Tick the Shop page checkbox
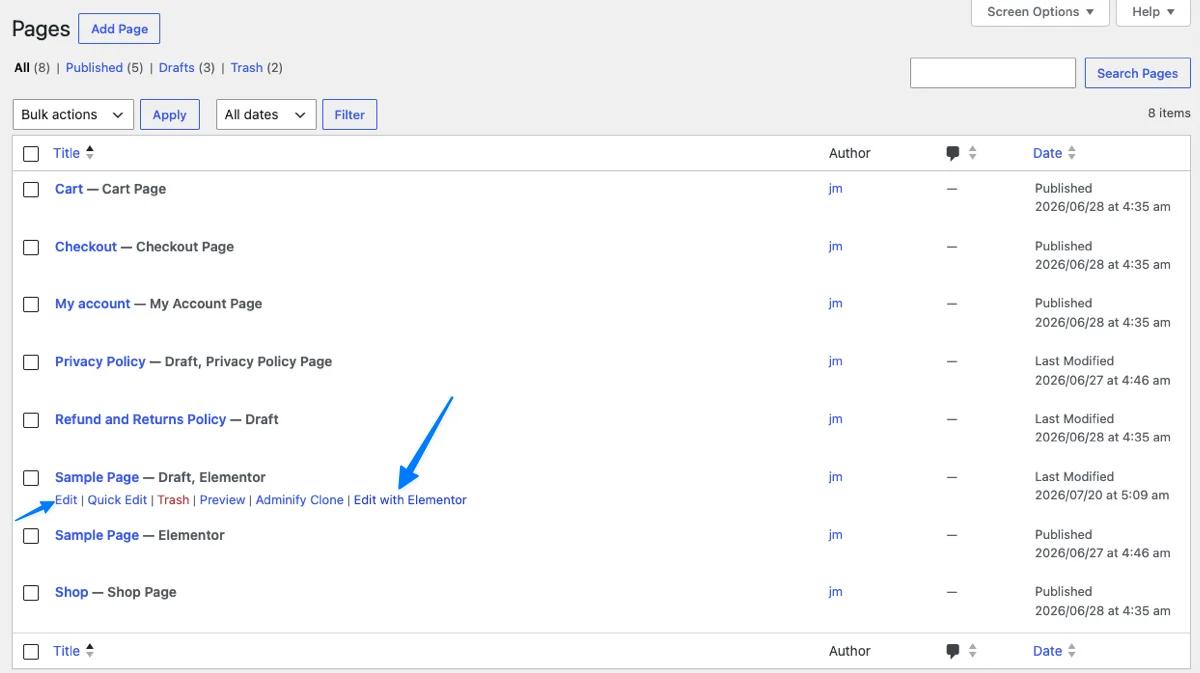The width and height of the screenshot is (1200, 673). [31, 593]
